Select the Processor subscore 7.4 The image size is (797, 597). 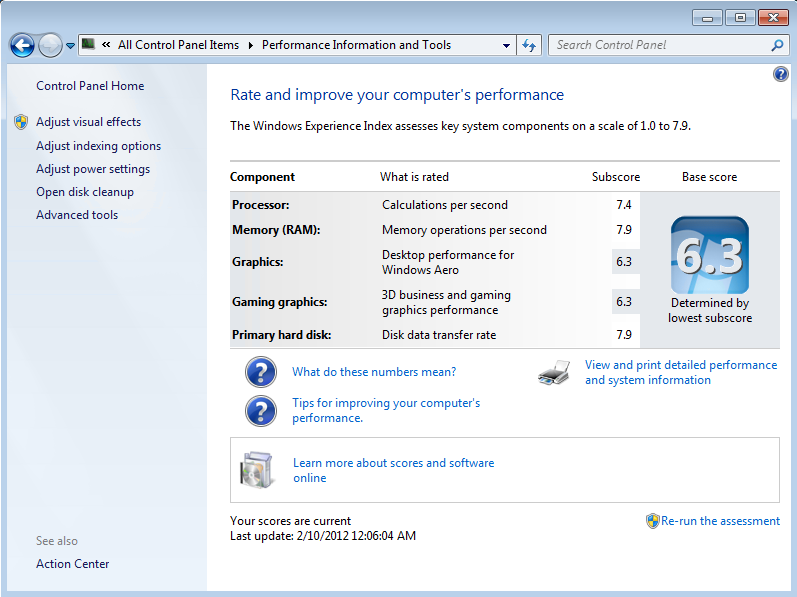pyautogui.click(x=624, y=205)
